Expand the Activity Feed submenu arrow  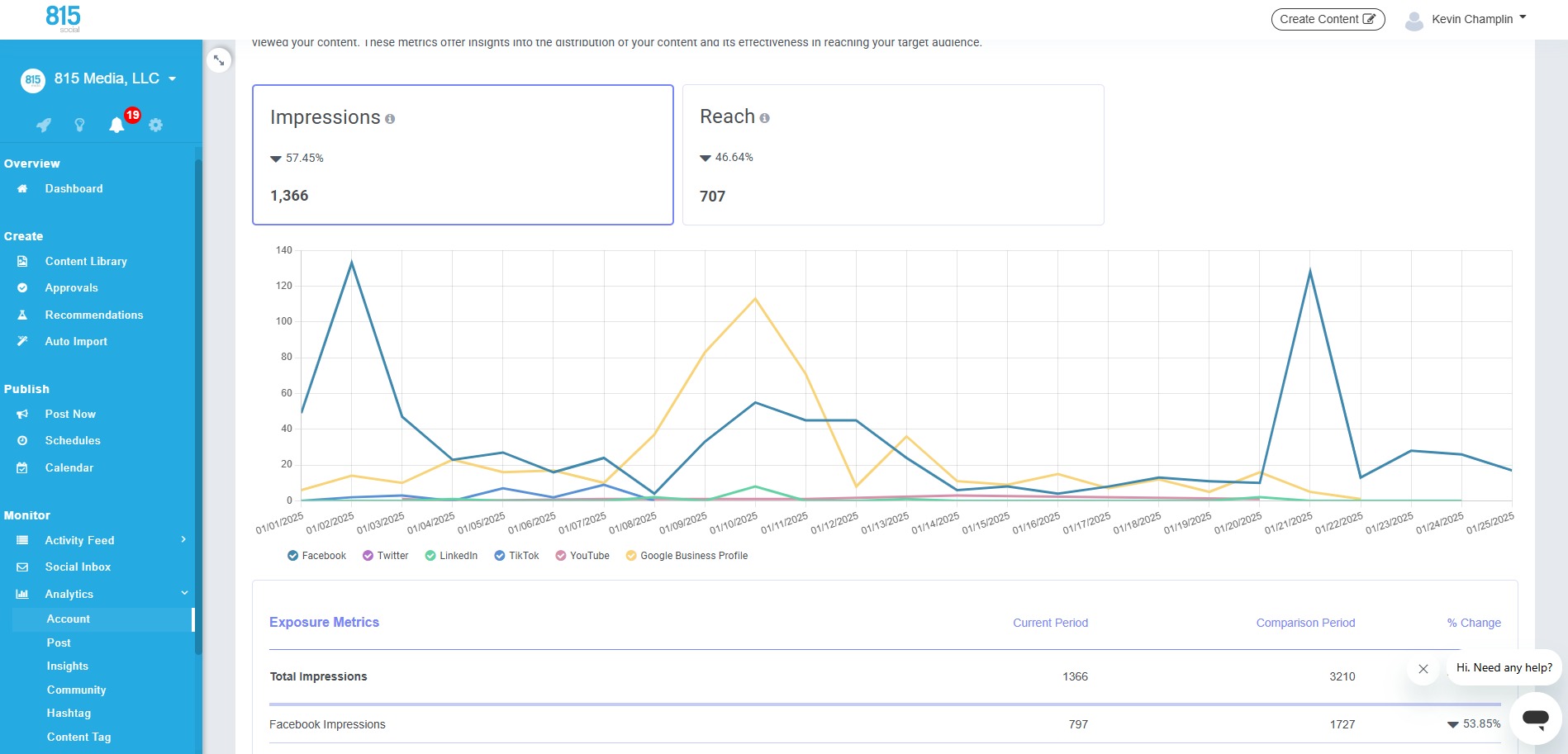point(183,539)
